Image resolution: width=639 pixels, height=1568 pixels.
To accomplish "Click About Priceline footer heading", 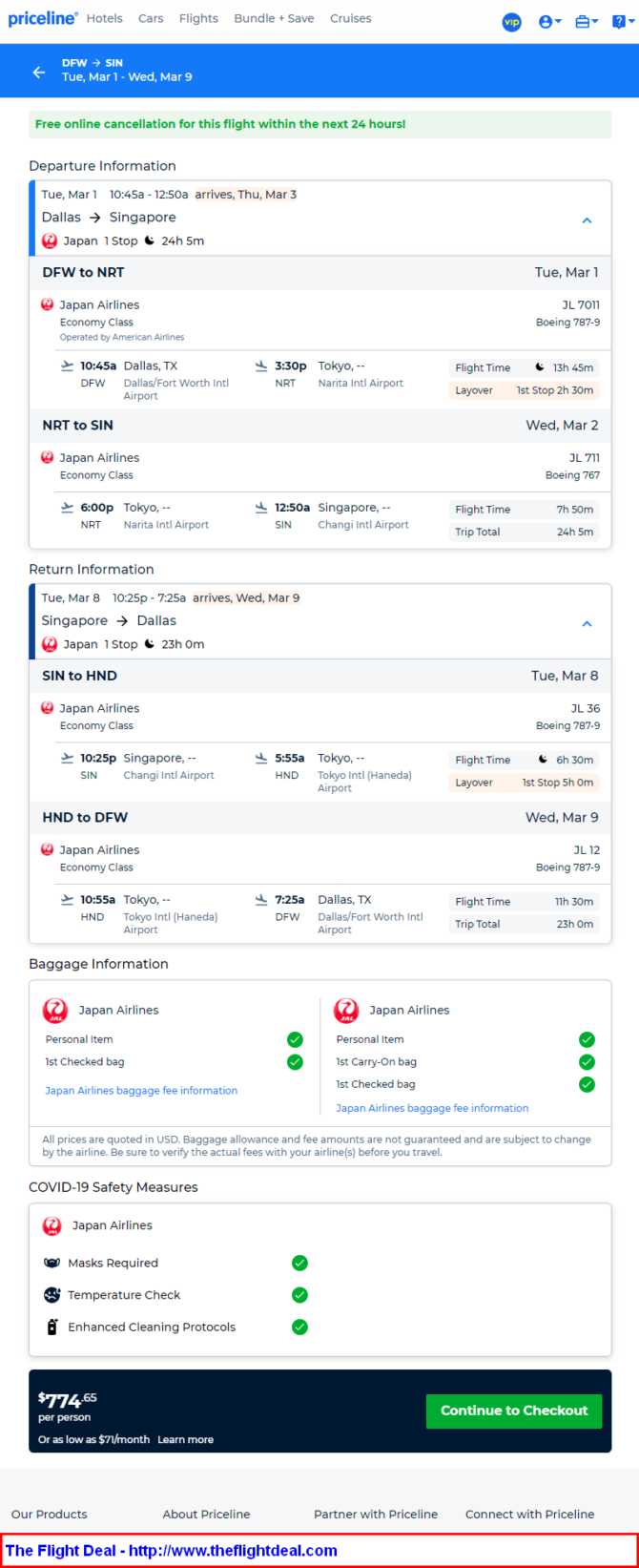I will coord(206,1514).
